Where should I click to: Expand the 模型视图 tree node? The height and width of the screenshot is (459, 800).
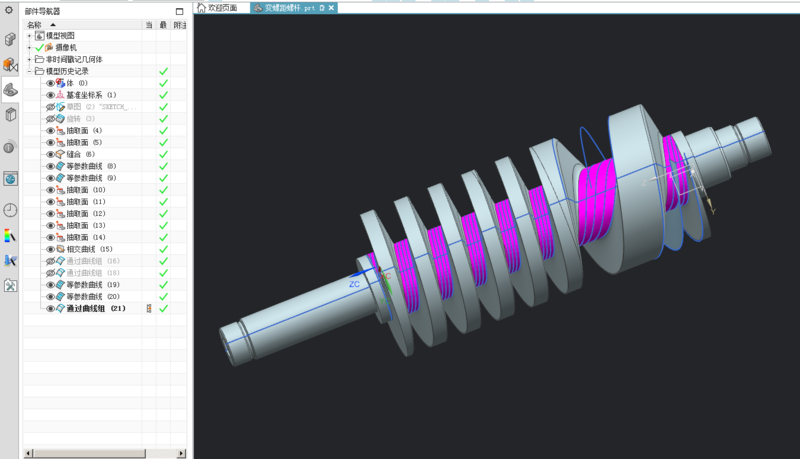[29, 36]
